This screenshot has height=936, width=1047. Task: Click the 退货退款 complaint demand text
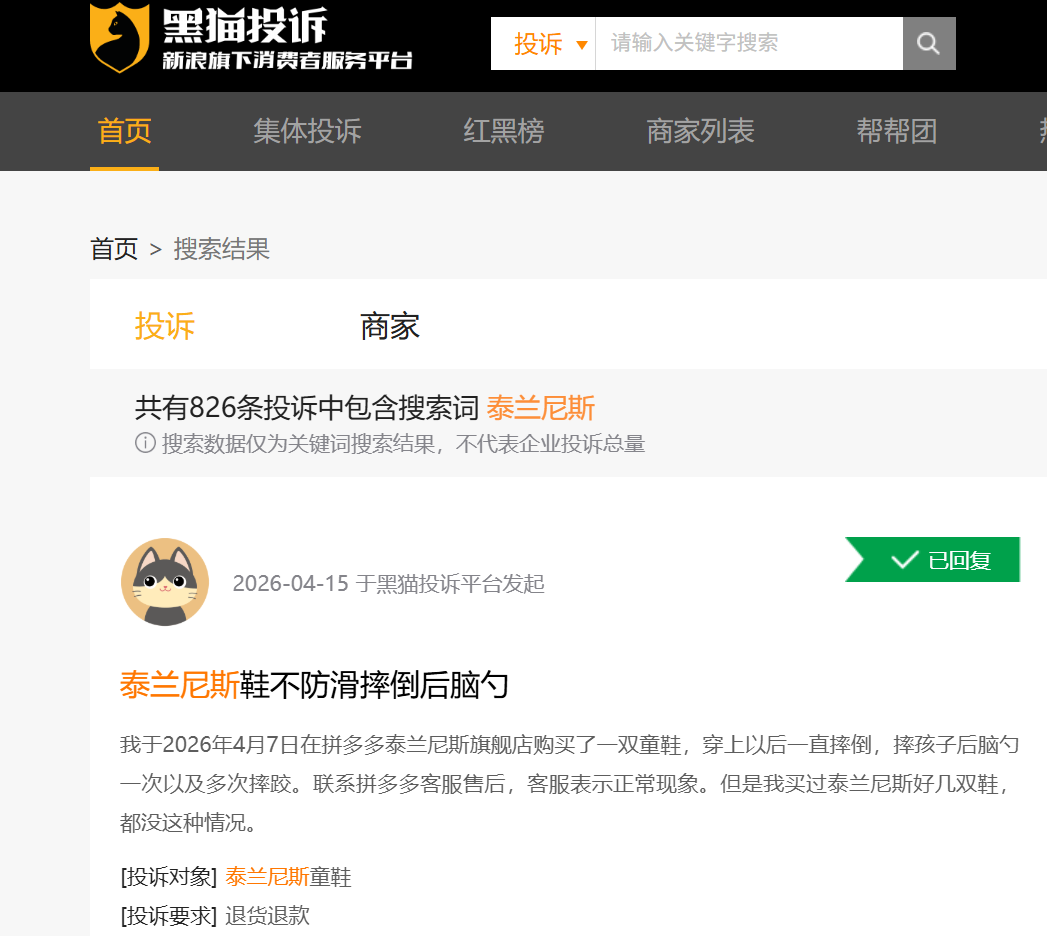(x=267, y=915)
